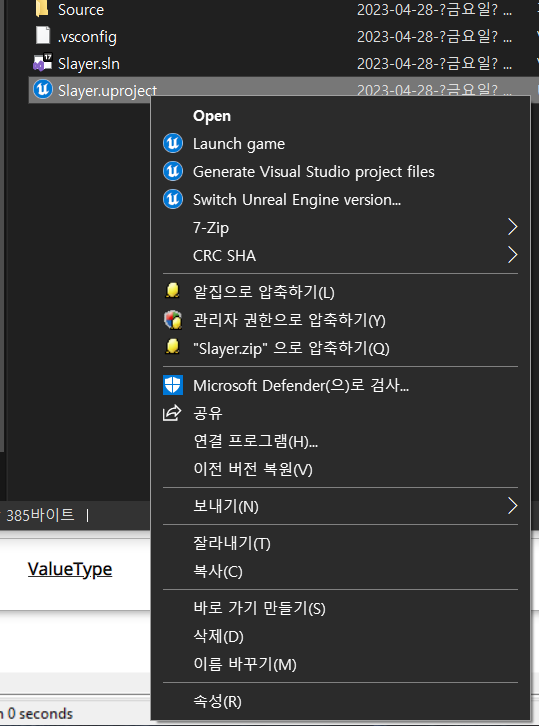Click the ALZip icon beside 알집으로 압축하기(L)
This screenshot has height=726, width=539.
(x=173, y=291)
